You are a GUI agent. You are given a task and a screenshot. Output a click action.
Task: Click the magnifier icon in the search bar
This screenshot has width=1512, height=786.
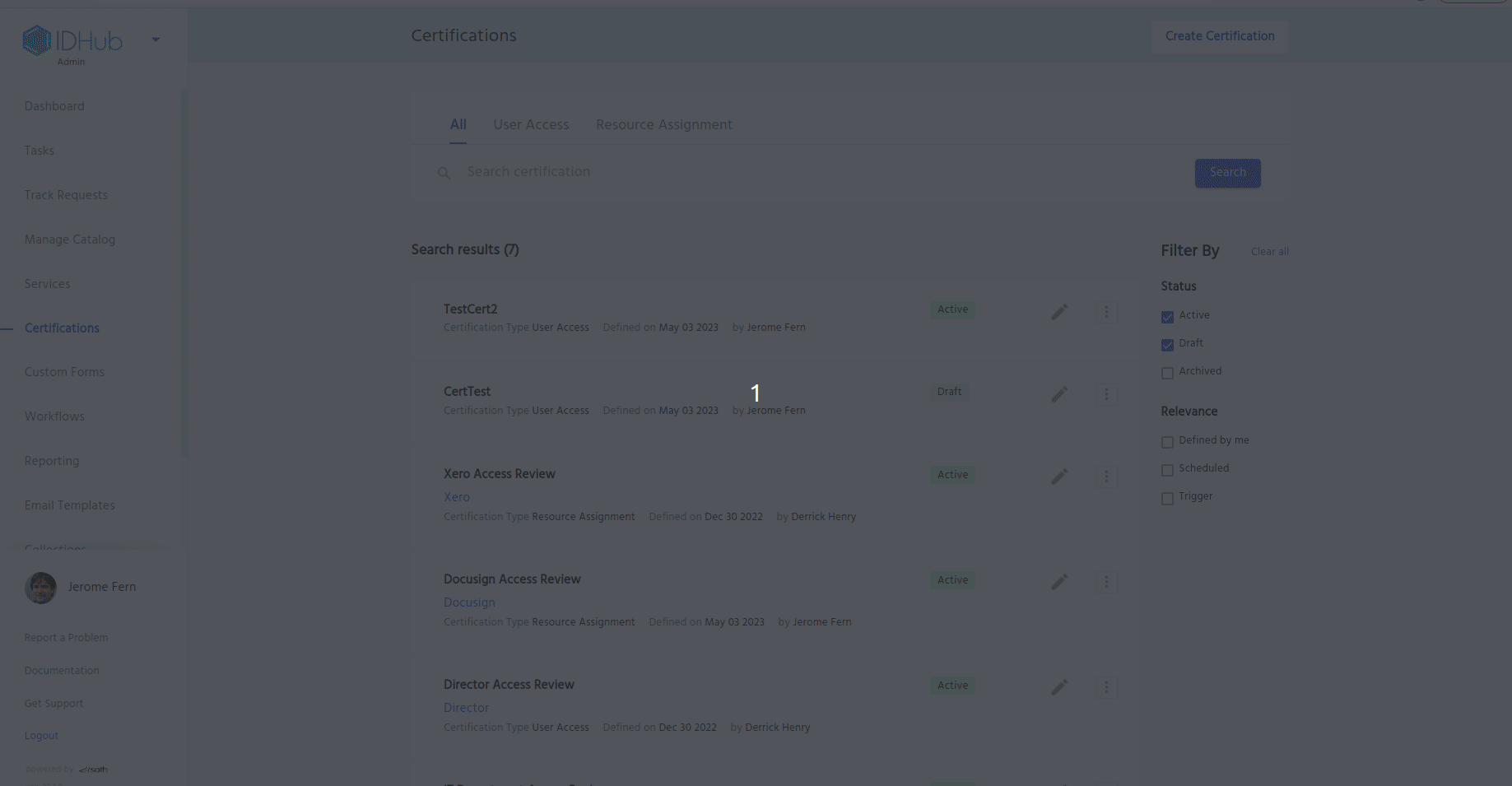pos(444,173)
